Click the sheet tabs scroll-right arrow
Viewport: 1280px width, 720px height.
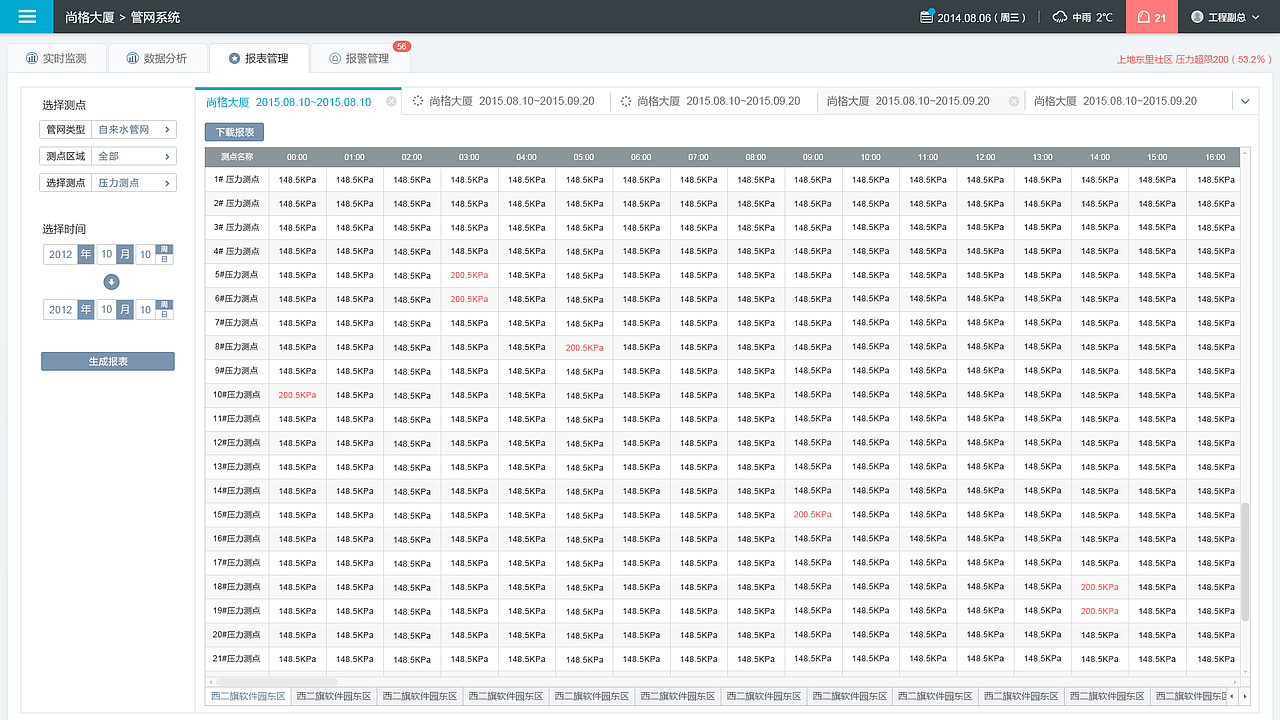pyautogui.click(x=1245, y=696)
